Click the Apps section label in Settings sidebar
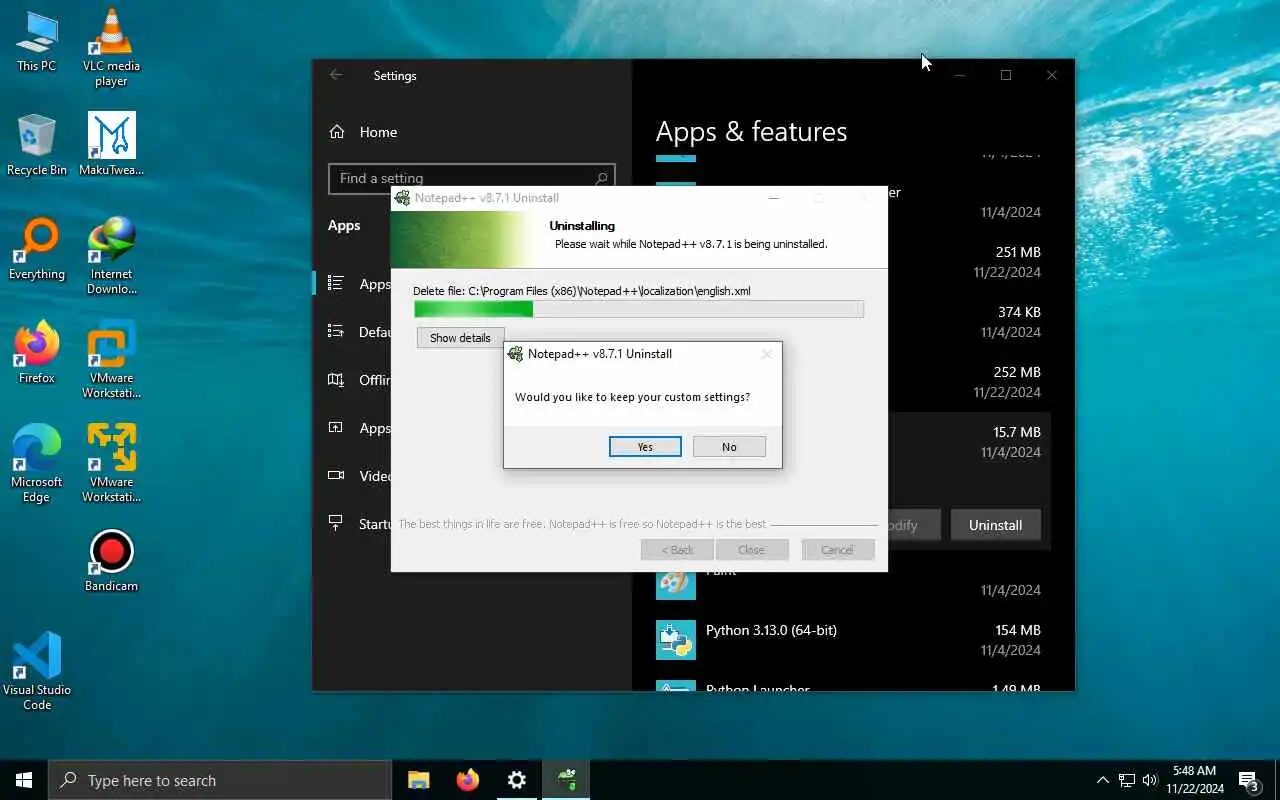This screenshot has height=800, width=1280. pos(344,225)
